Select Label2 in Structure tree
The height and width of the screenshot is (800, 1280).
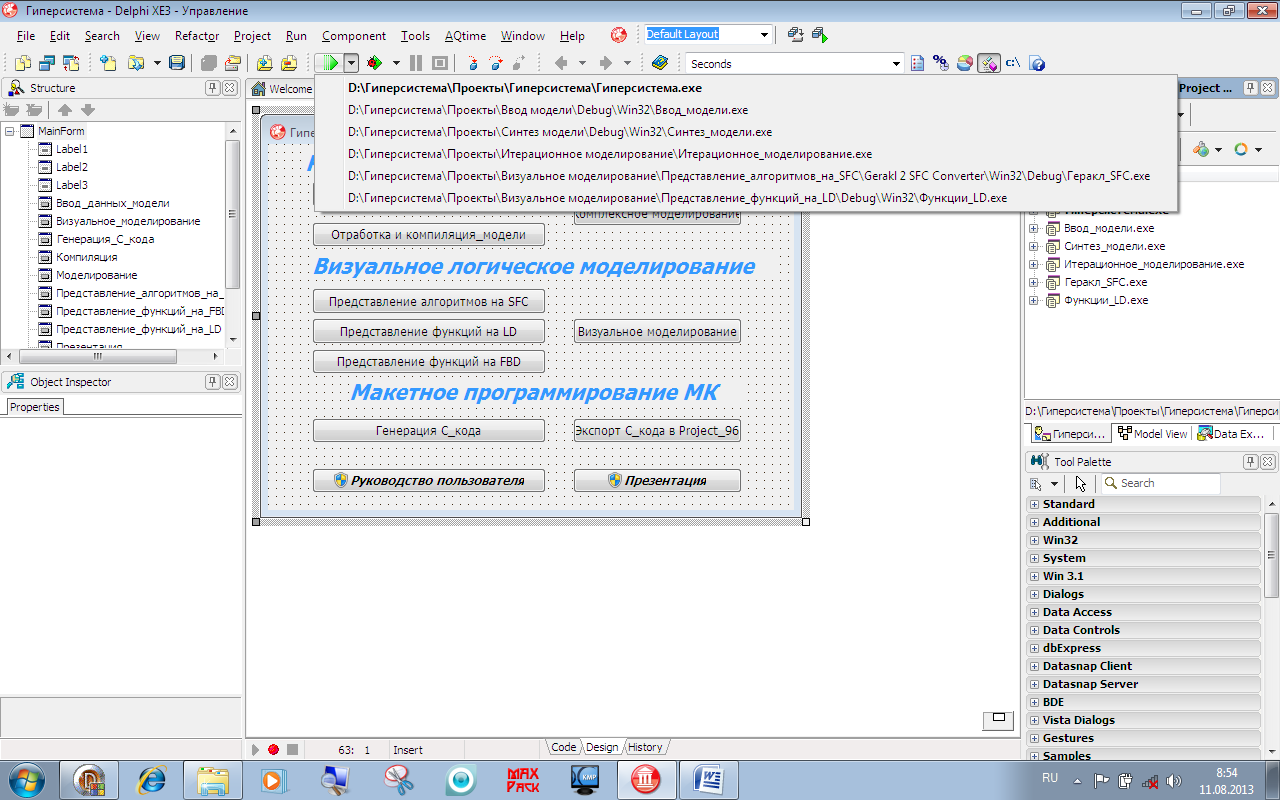tap(72, 167)
